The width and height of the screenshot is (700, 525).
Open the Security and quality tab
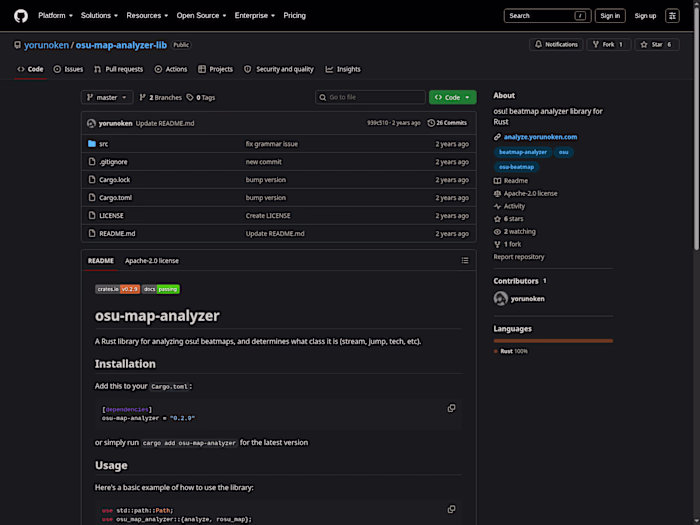[279, 69]
